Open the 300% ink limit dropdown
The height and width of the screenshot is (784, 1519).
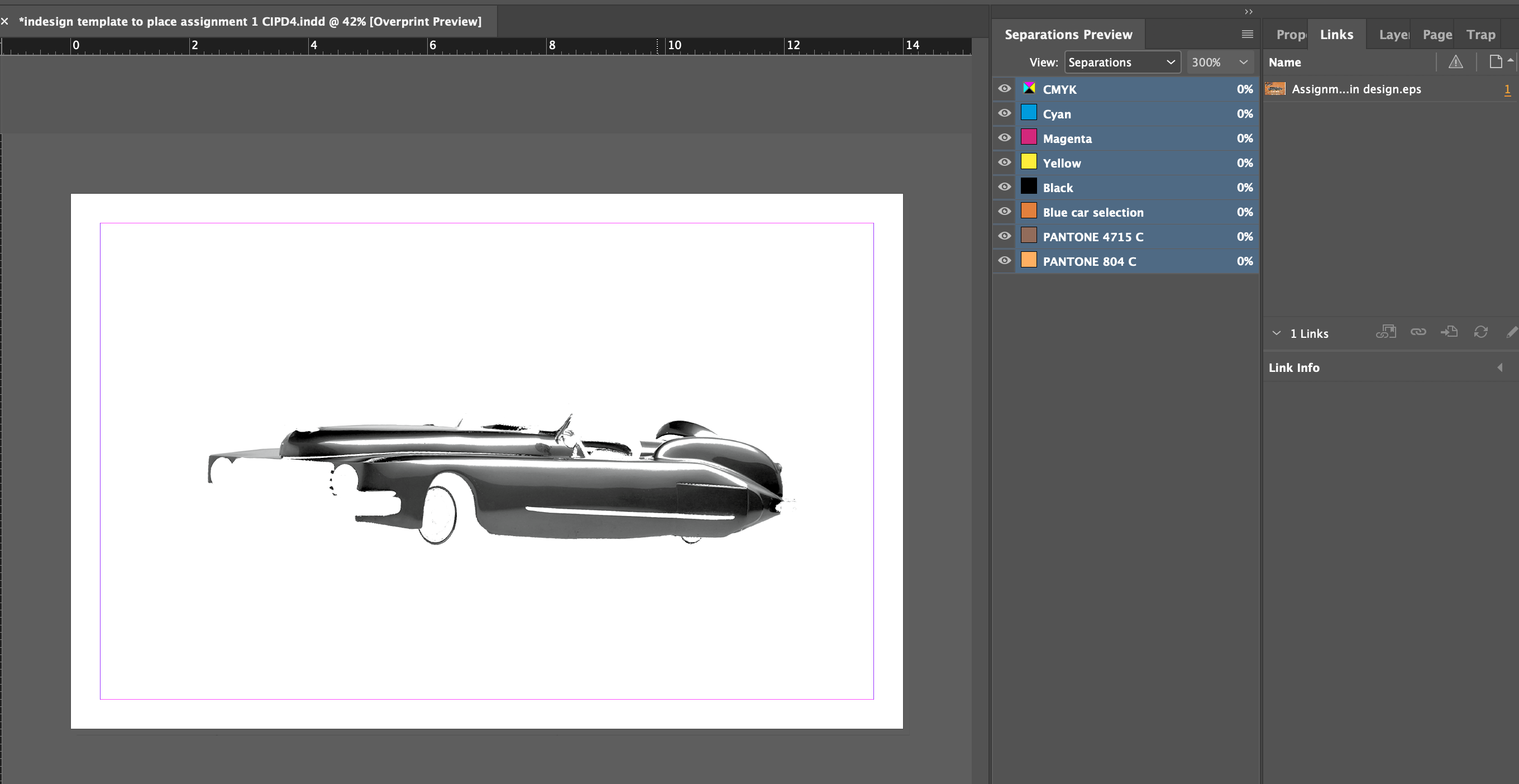1220,62
